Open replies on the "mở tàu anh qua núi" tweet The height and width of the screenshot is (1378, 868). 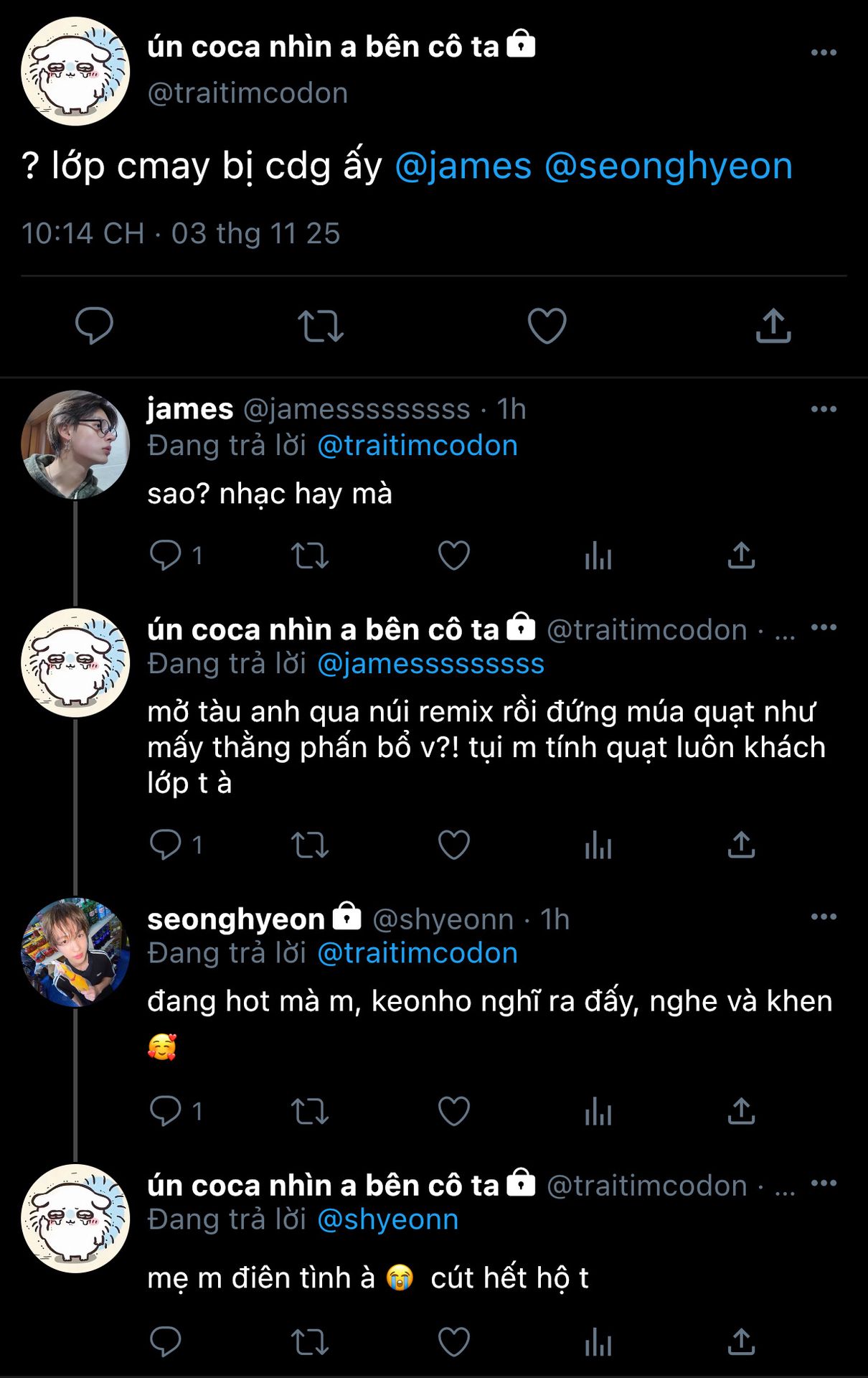pyautogui.click(x=166, y=845)
